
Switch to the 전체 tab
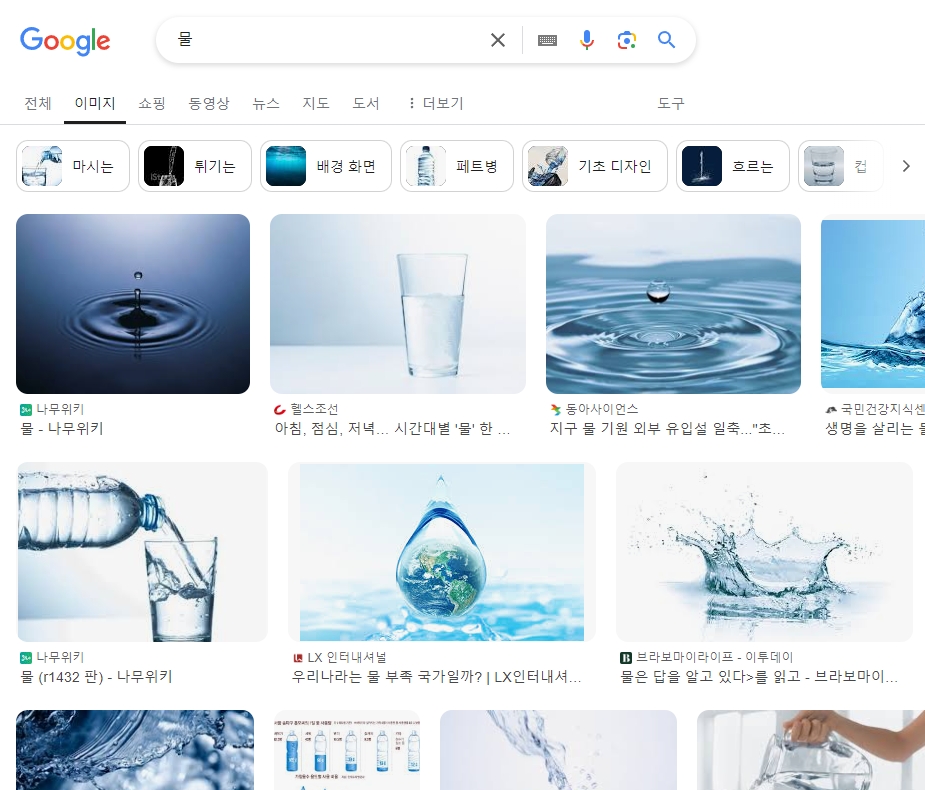pyautogui.click(x=38, y=103)
